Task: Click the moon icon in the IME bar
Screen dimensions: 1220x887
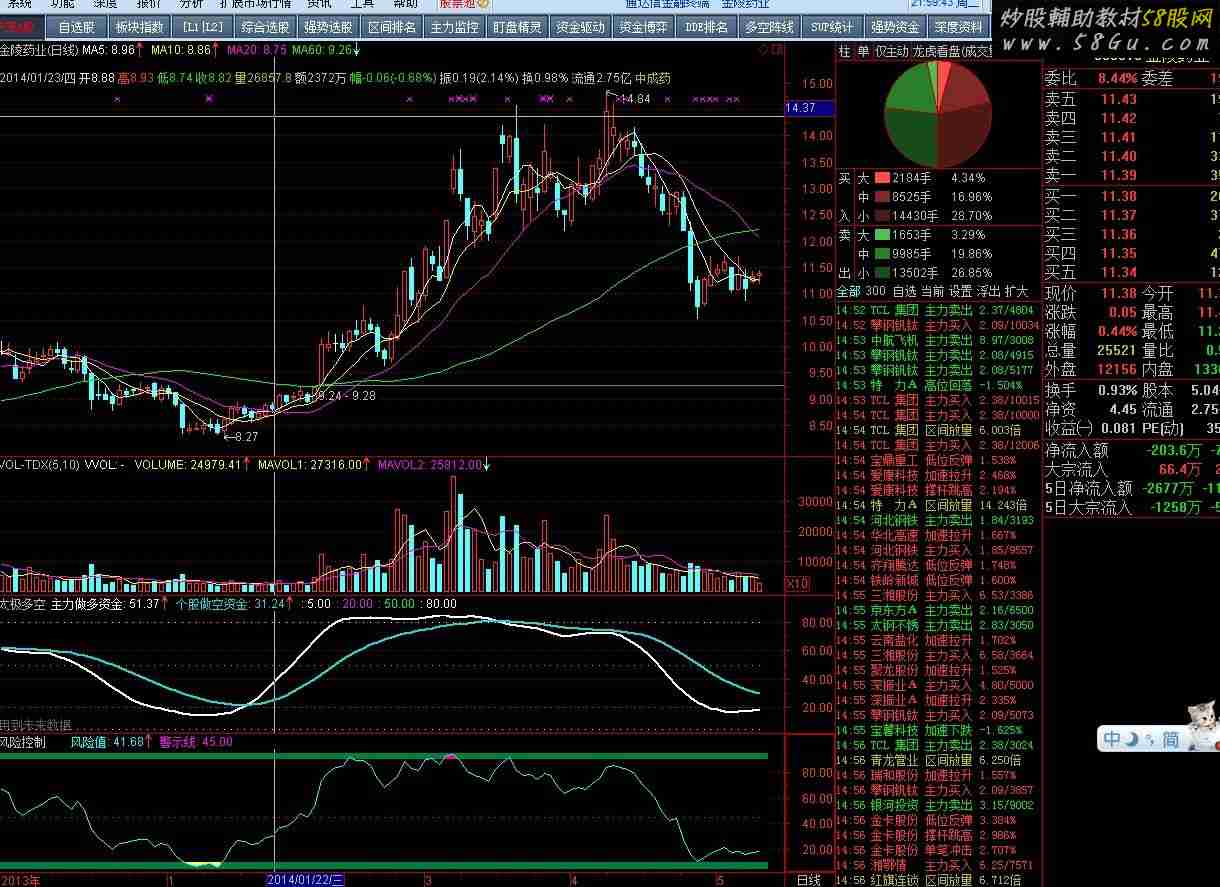Action: tap(1134, 739)
